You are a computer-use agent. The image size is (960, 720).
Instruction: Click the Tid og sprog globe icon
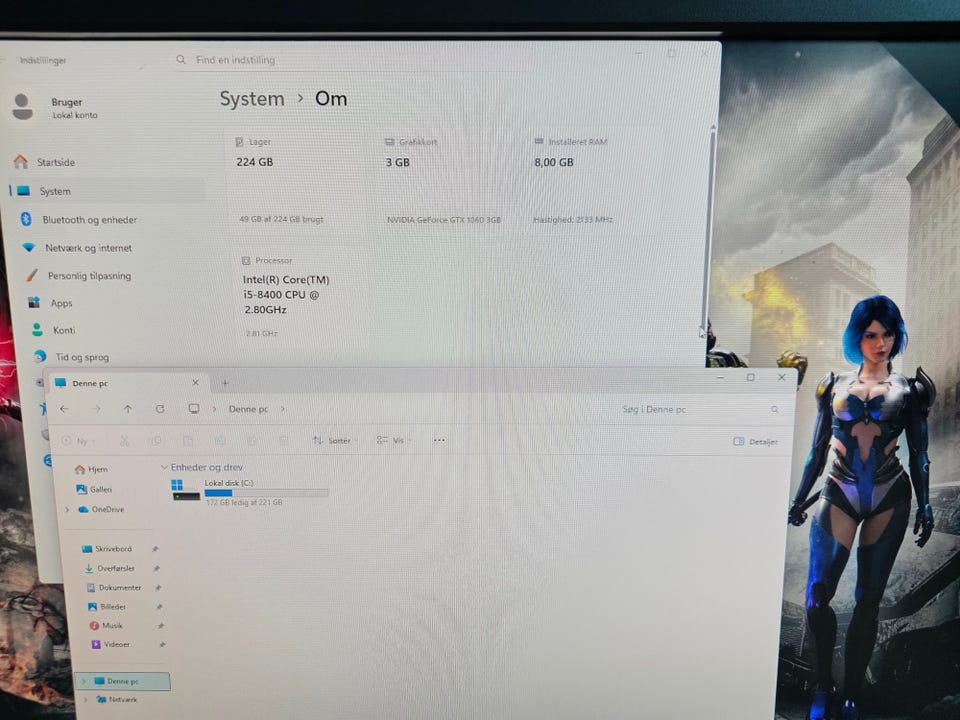(x=40, y=356)
